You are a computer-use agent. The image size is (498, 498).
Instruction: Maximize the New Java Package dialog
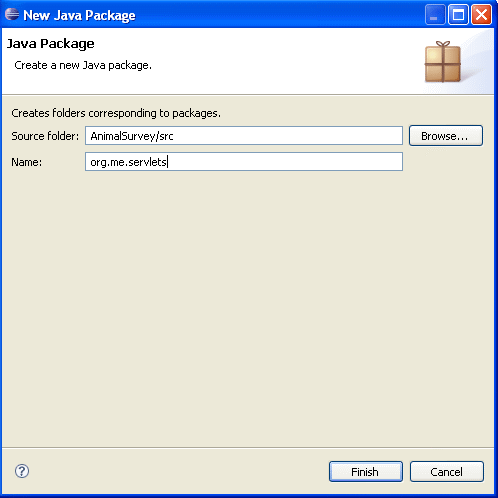458,15
